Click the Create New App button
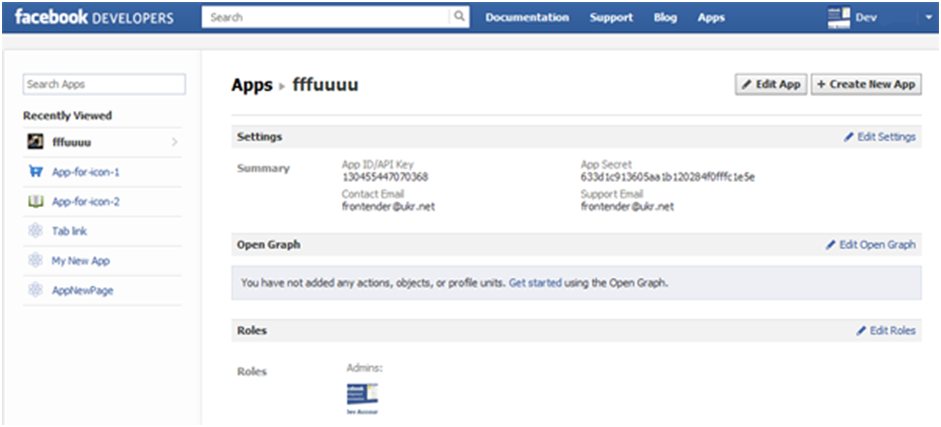Image resolution: width=941 pixels, height=427 pixels. click(x=866, y=85)
